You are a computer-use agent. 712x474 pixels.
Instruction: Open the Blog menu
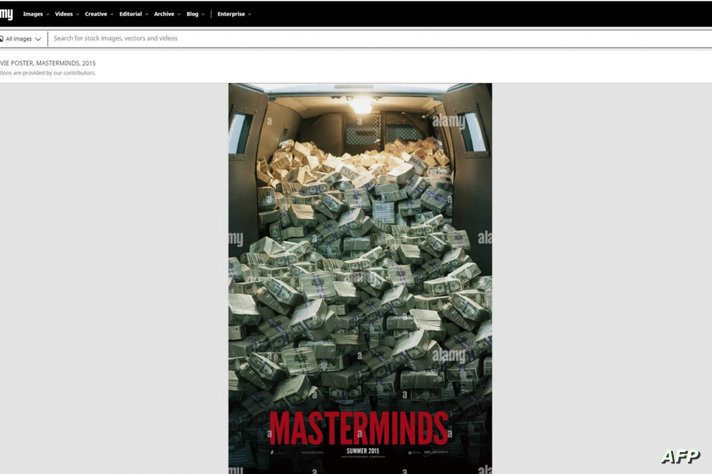pyautogui.click(x=195, y=14)
